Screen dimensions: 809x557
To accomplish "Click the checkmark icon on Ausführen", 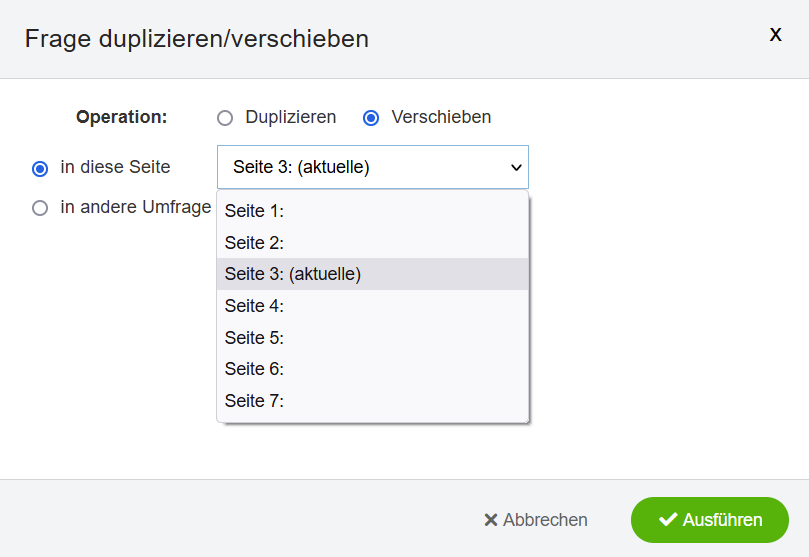I will tap(668, 519).
